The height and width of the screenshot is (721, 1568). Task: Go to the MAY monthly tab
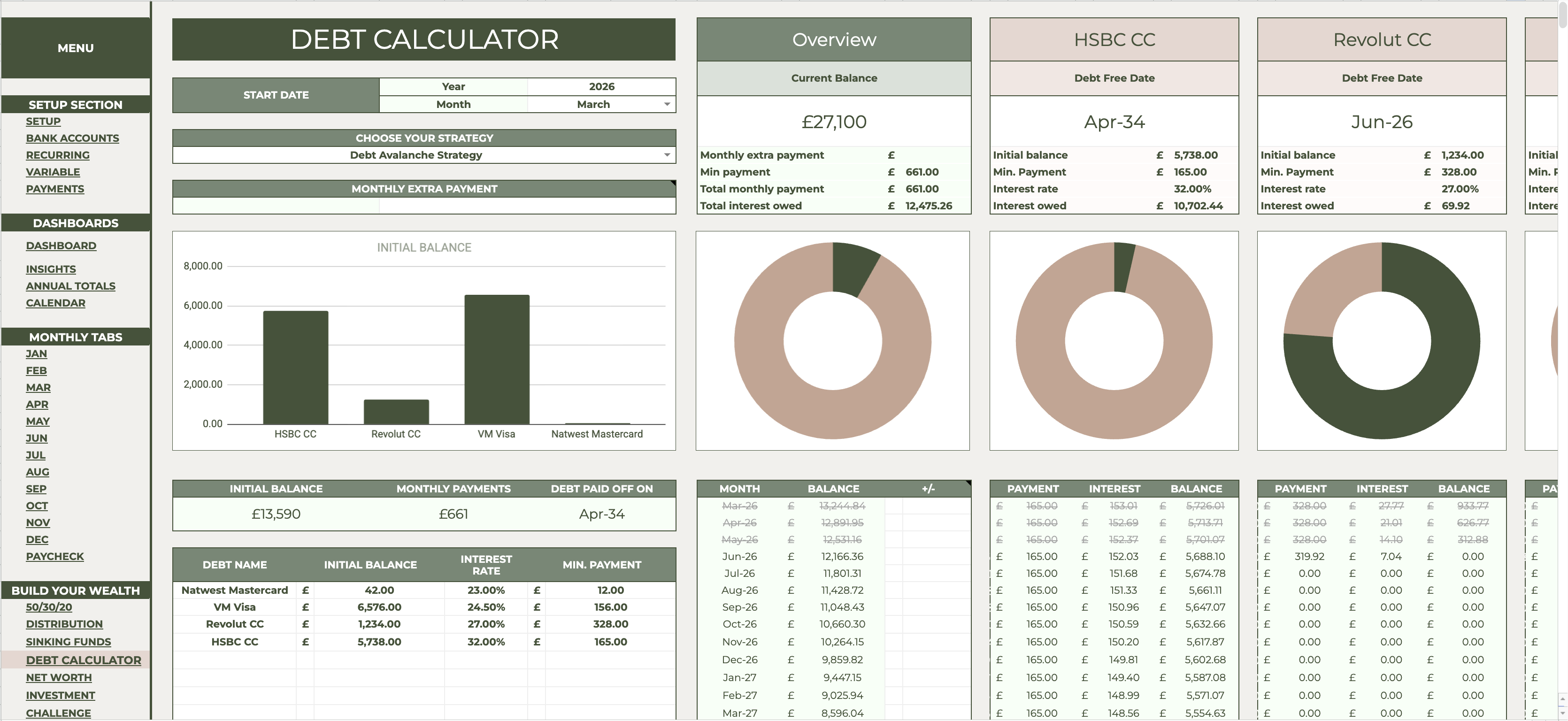click(37, 422)
